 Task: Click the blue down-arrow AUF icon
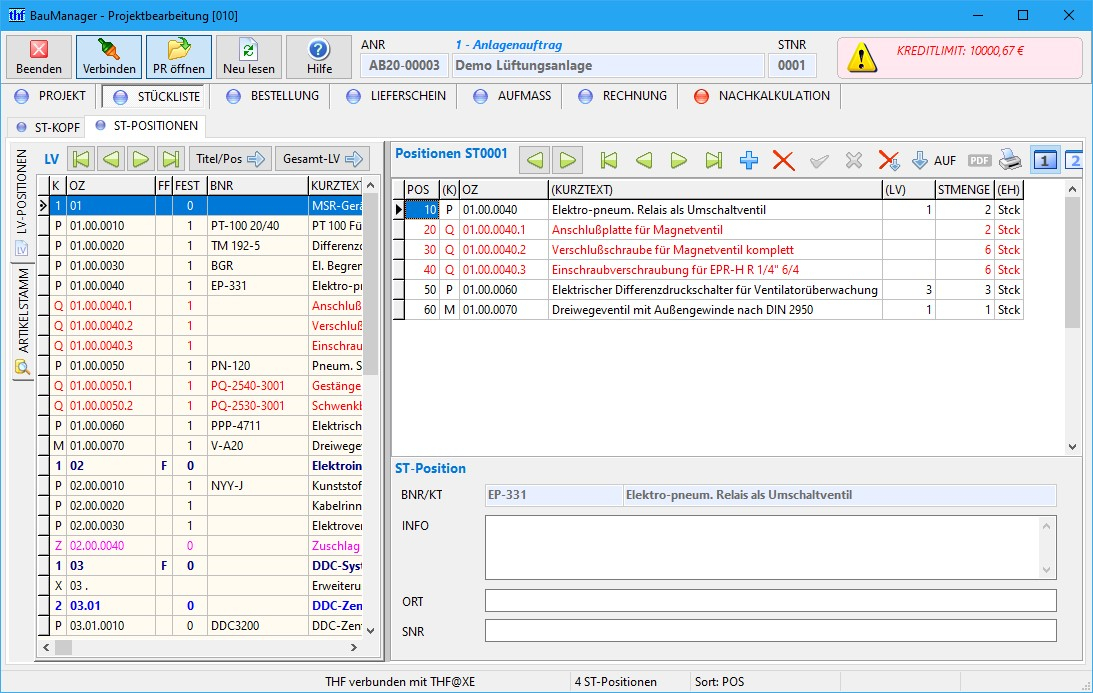(920, 160)
